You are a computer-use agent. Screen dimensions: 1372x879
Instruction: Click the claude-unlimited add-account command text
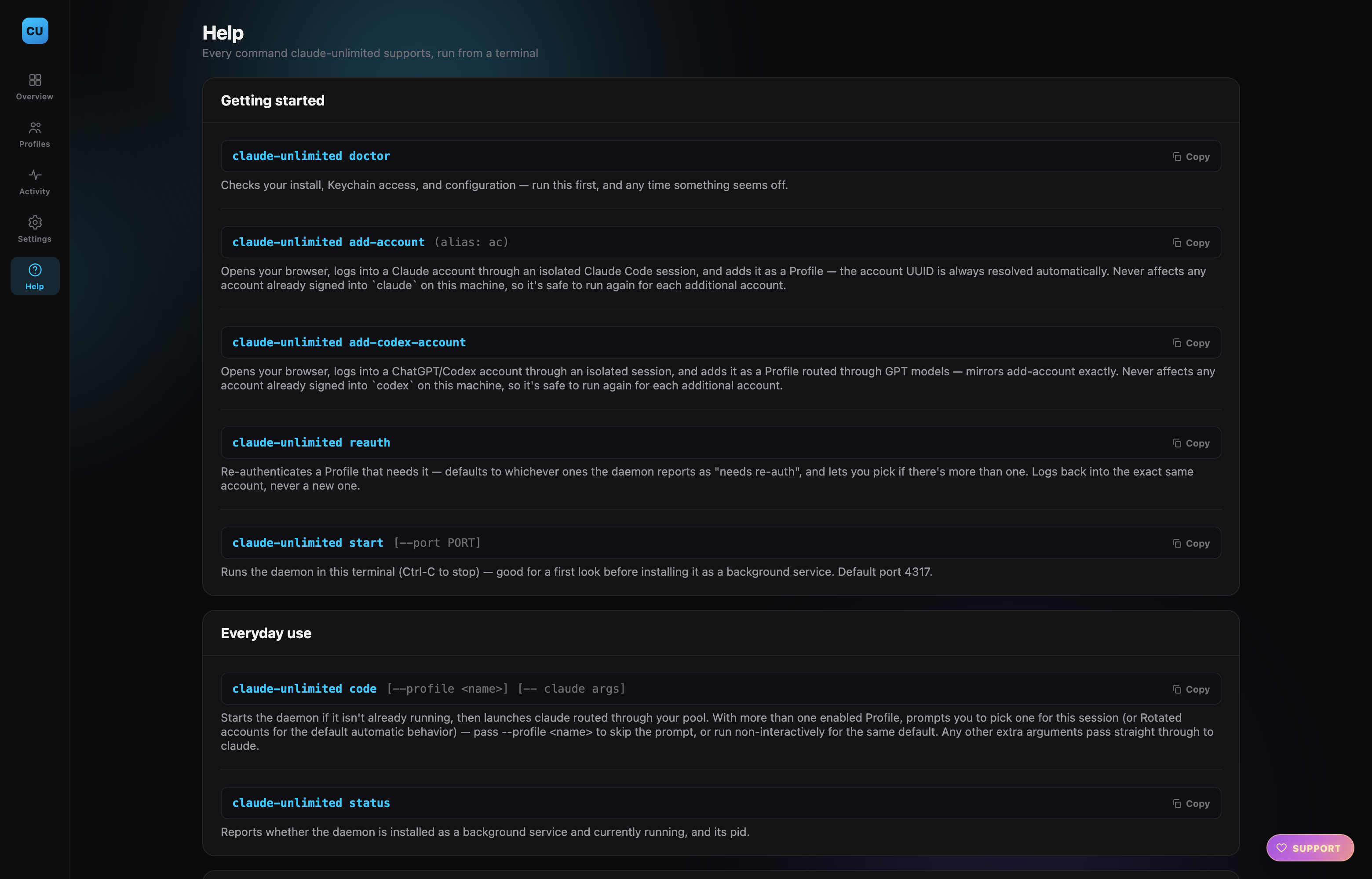pyautogui.click(x=328, y=242)
